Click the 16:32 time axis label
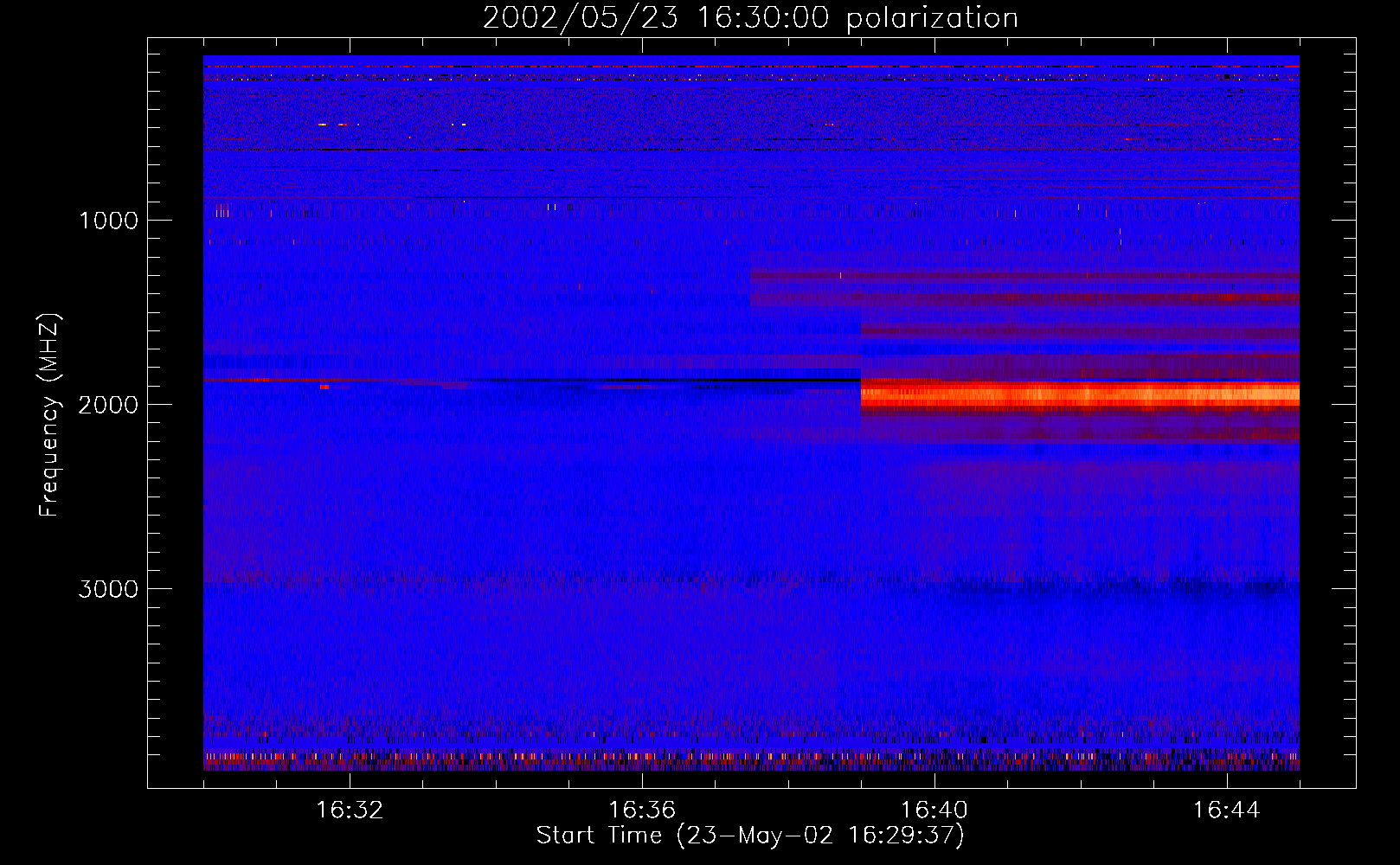Screen dimensions: 1400x865 tap(350, 811)
